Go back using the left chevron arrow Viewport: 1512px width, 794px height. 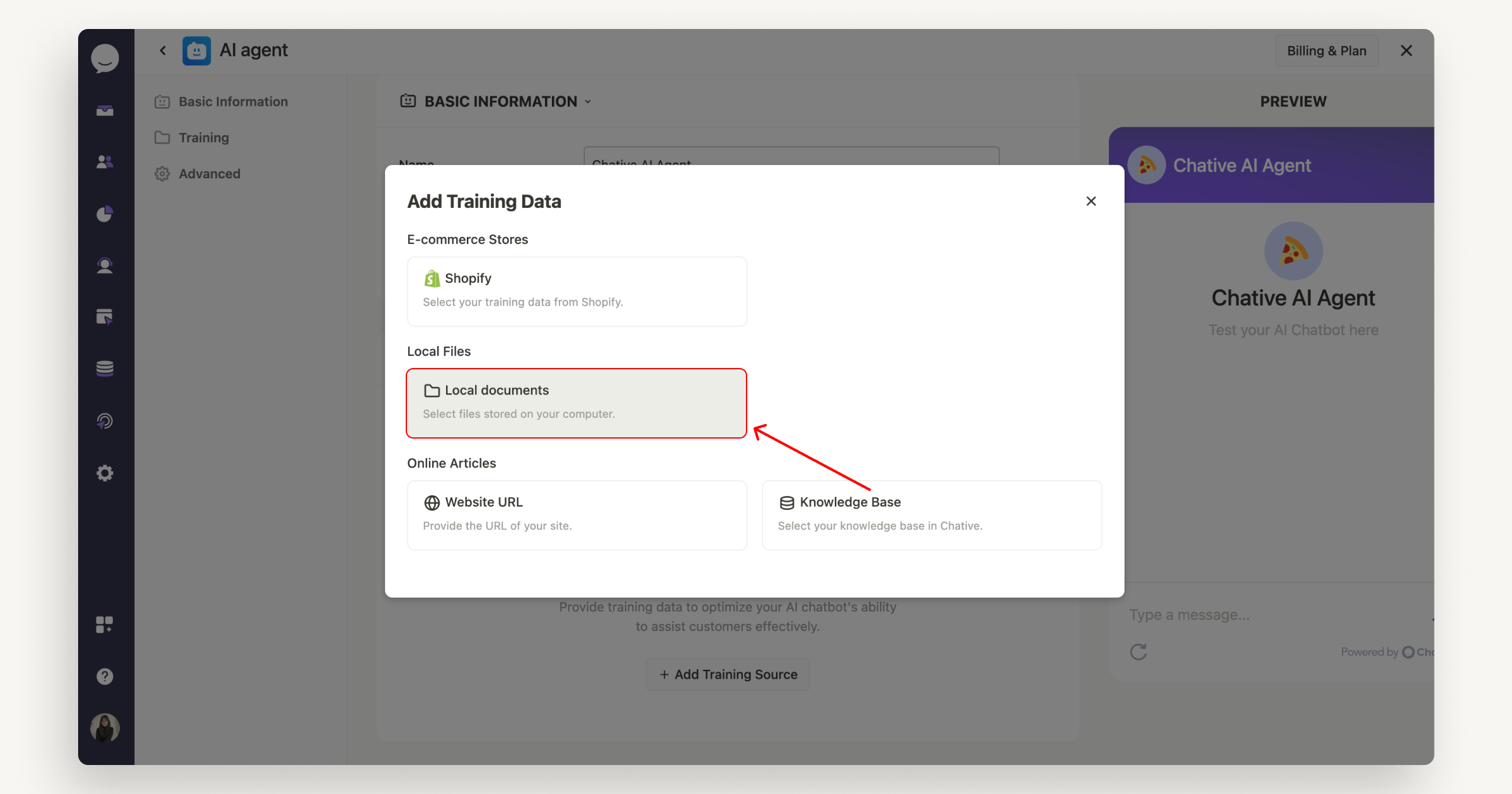click(163, 50)
